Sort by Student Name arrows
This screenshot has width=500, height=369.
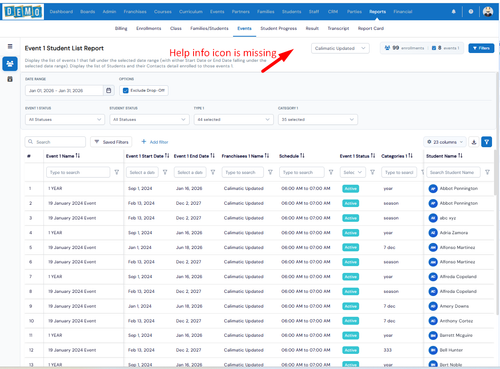pyautogui.click(x=460, y=156)
